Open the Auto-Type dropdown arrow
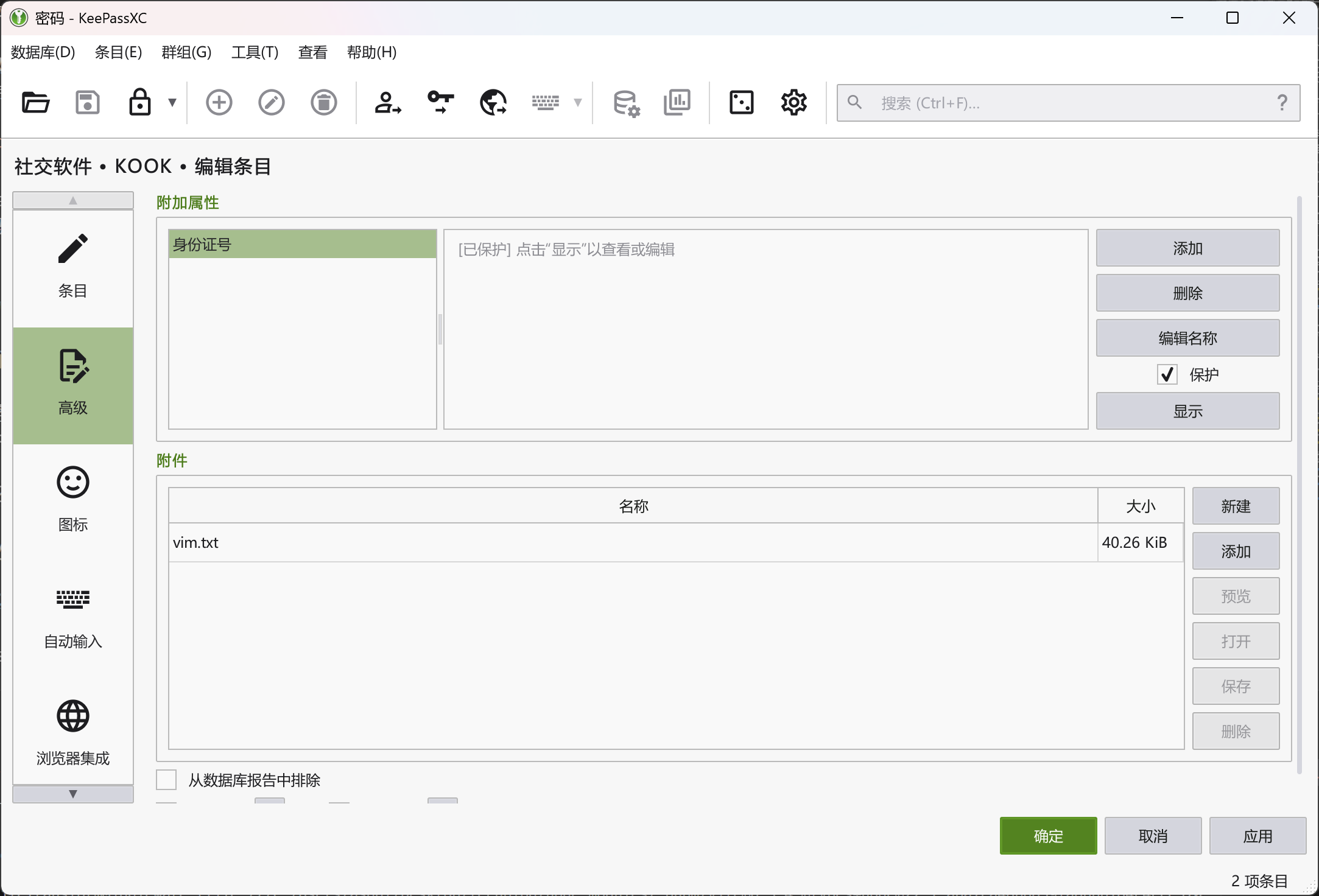Image resolution: width=1319 pixels, height=896 pixels. coord(578,102)
